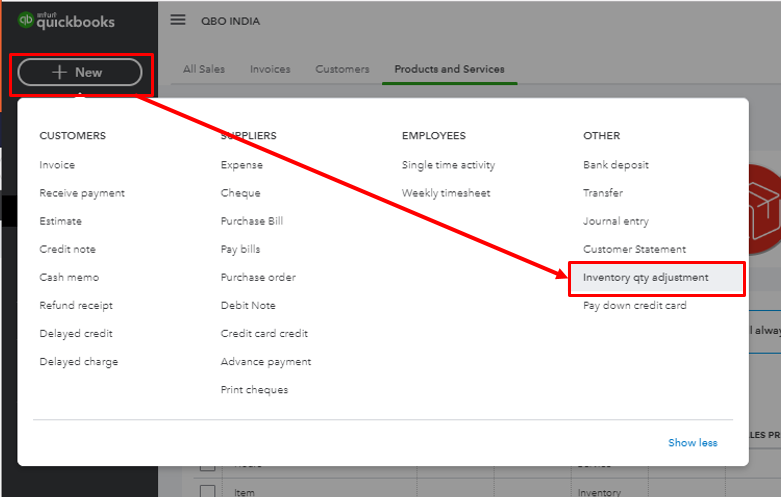Click the CUSTOMERS column heading
The width and height of the screenshot is (781, 497).
pyautogui.click(x=73, y=136)
